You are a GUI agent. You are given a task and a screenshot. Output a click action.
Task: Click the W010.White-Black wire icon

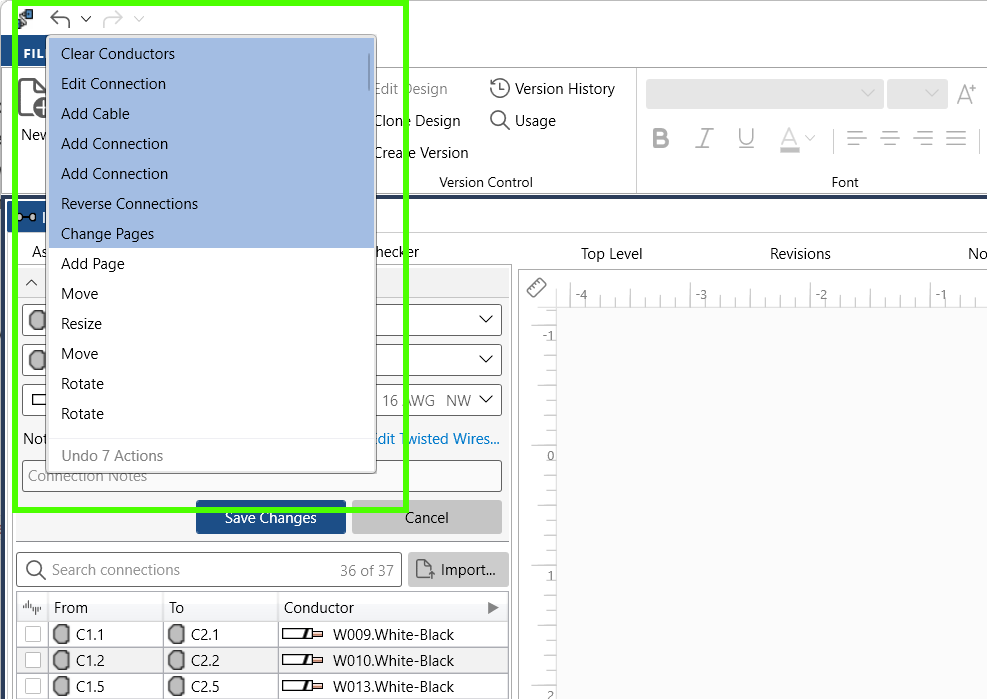click(302, 660)
